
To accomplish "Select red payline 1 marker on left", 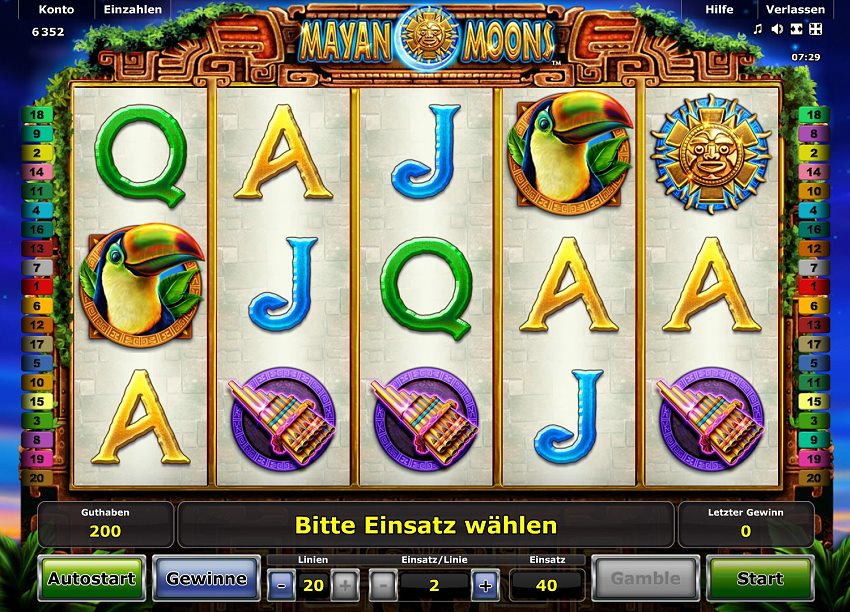I will [x=37, y=287].
